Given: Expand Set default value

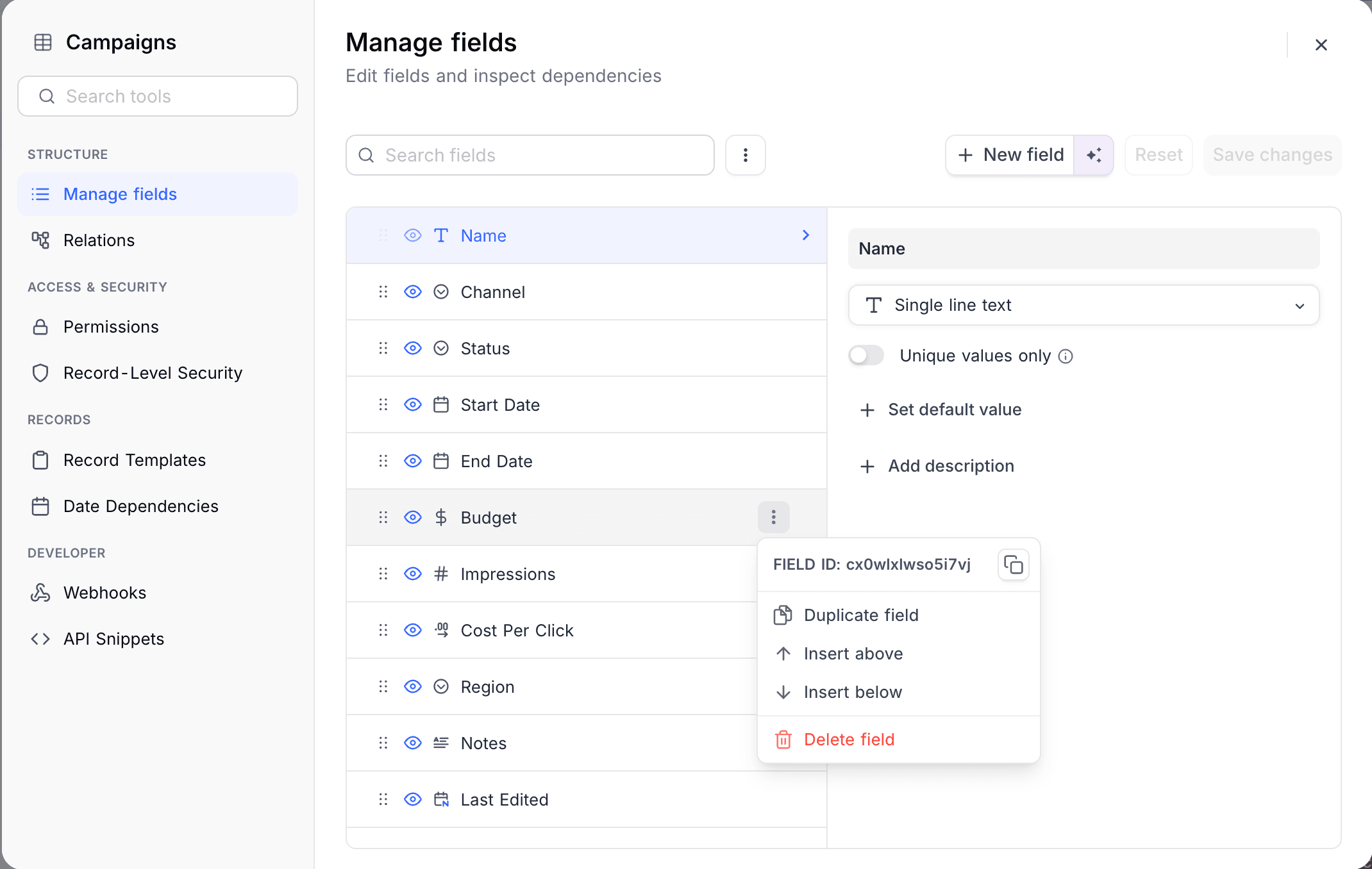Looking at the screenshot, I should click(941, 410).
